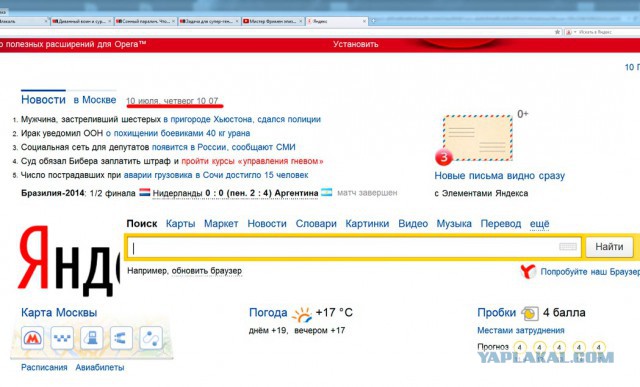Open Словари service link
The width and height of the screenshot is (640, 387).
316,224
